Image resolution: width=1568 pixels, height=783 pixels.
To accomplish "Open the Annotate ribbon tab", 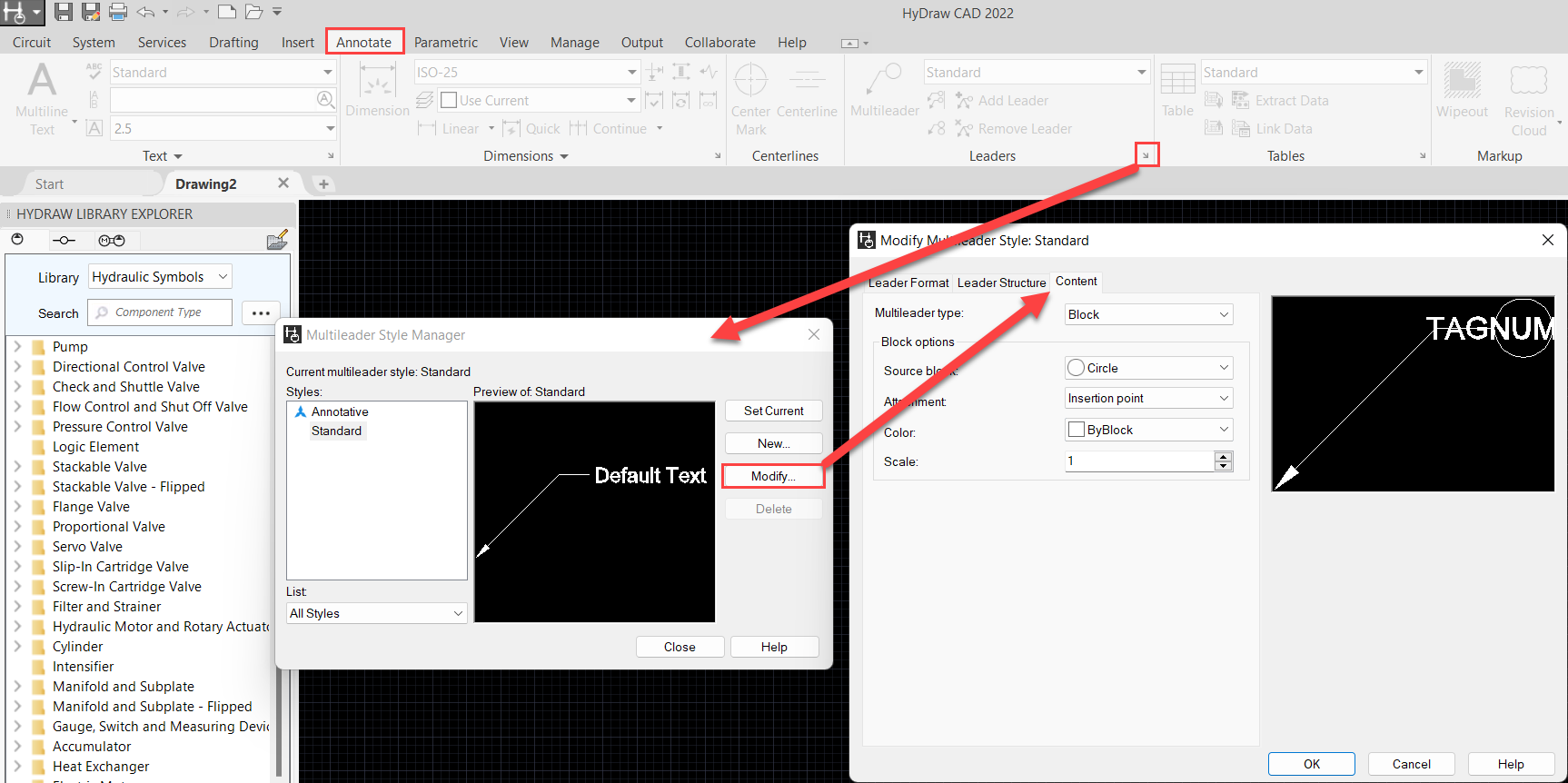I will coord(363,43).
